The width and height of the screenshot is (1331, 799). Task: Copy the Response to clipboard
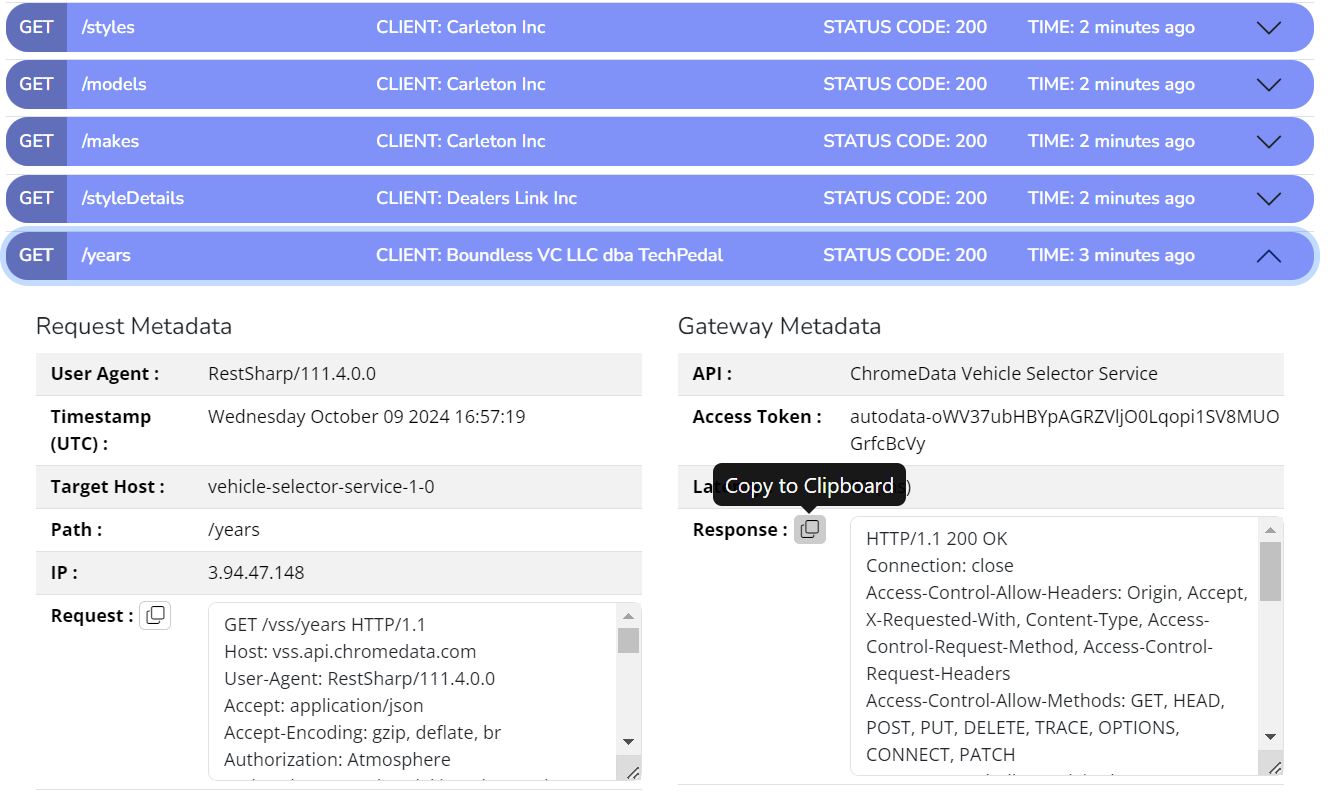(810, 529)
